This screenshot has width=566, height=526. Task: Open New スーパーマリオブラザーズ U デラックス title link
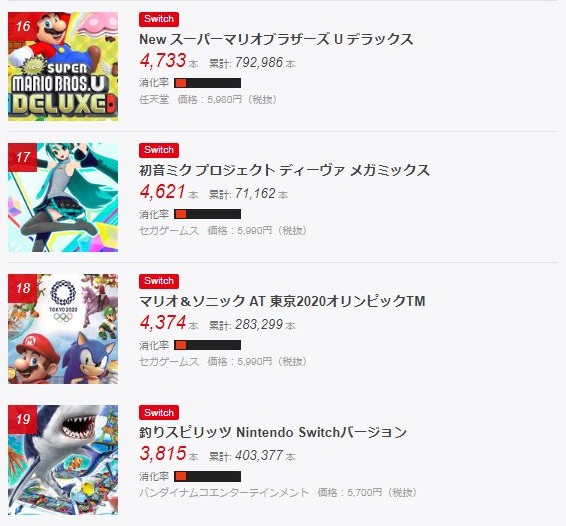276,39
